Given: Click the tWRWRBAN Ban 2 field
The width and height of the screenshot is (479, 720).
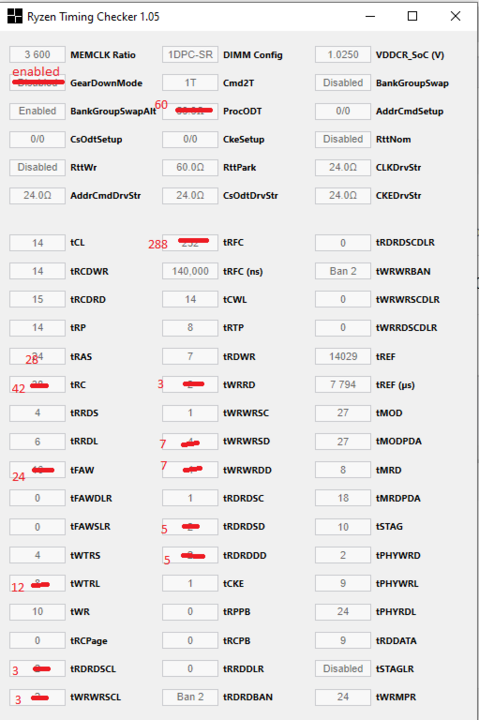Looking at the screenshot, I should 343,271.
